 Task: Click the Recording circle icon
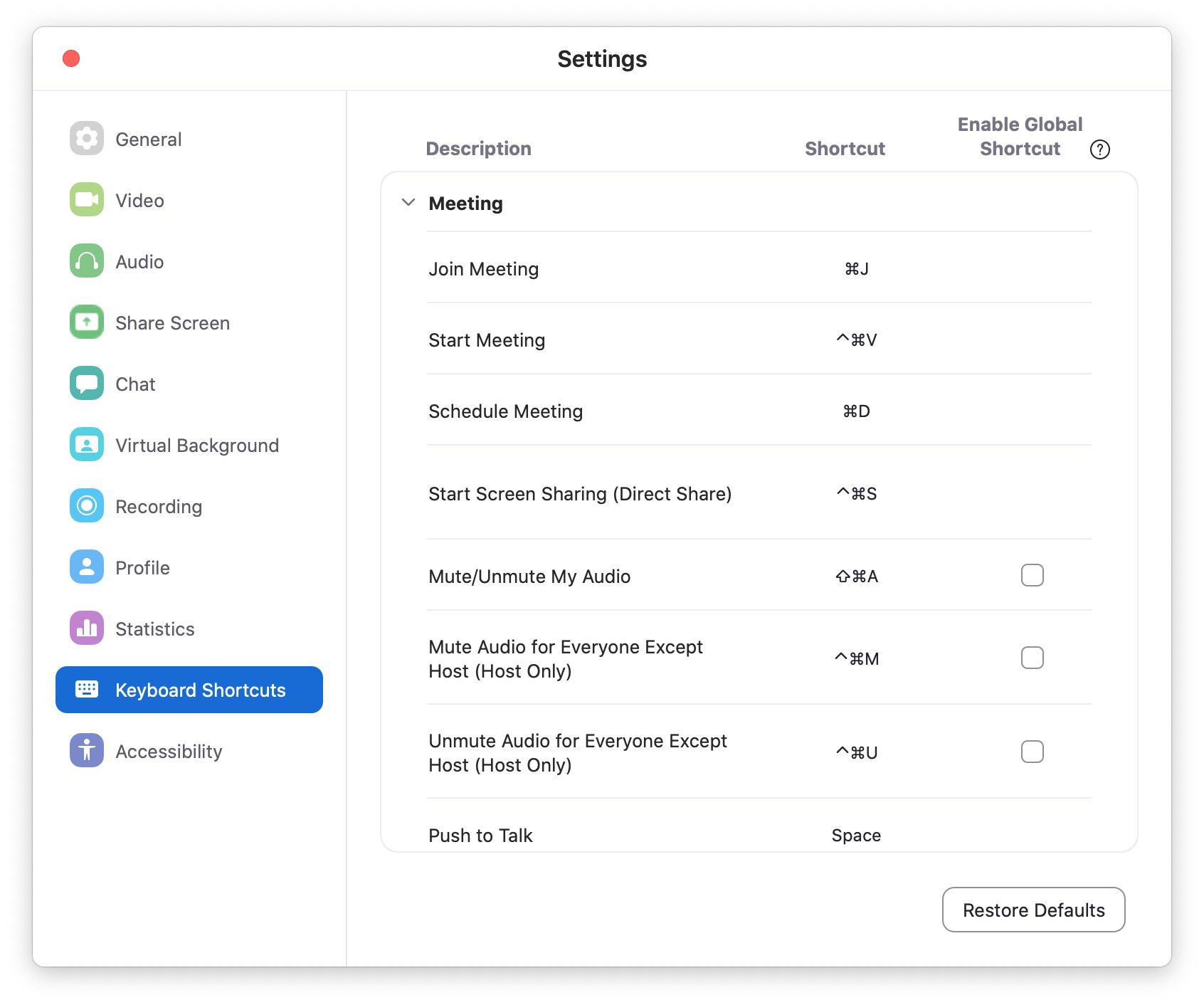click(87, 506)
